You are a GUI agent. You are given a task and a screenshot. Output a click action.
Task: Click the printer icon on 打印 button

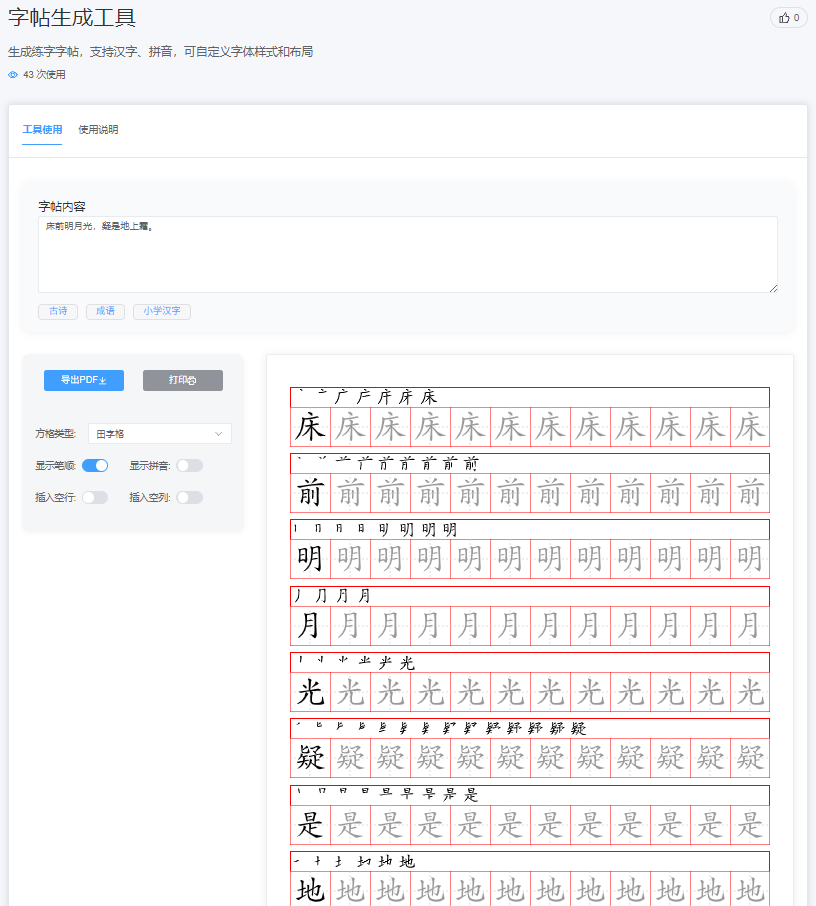coord(194,380)
